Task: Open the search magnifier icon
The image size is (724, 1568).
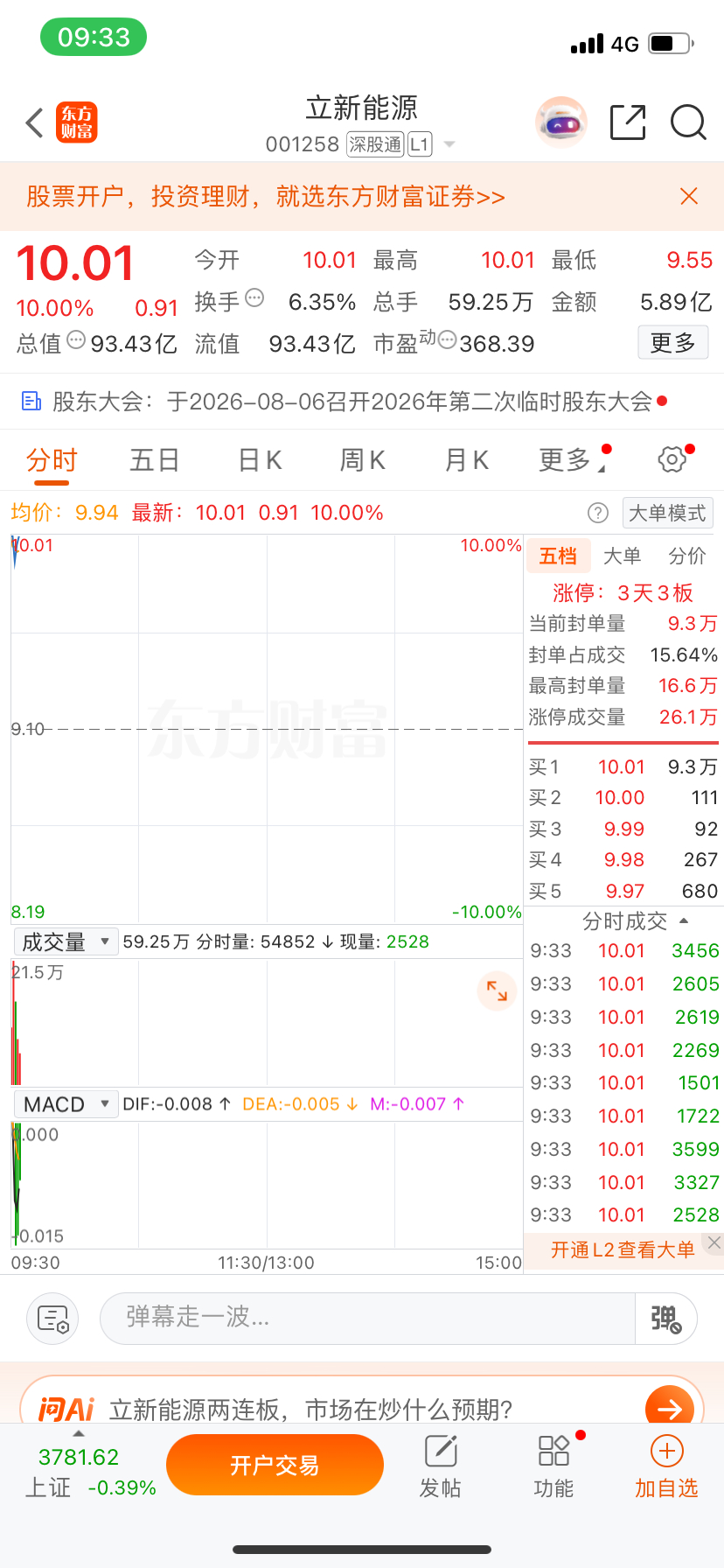Action: click(688, 122)
